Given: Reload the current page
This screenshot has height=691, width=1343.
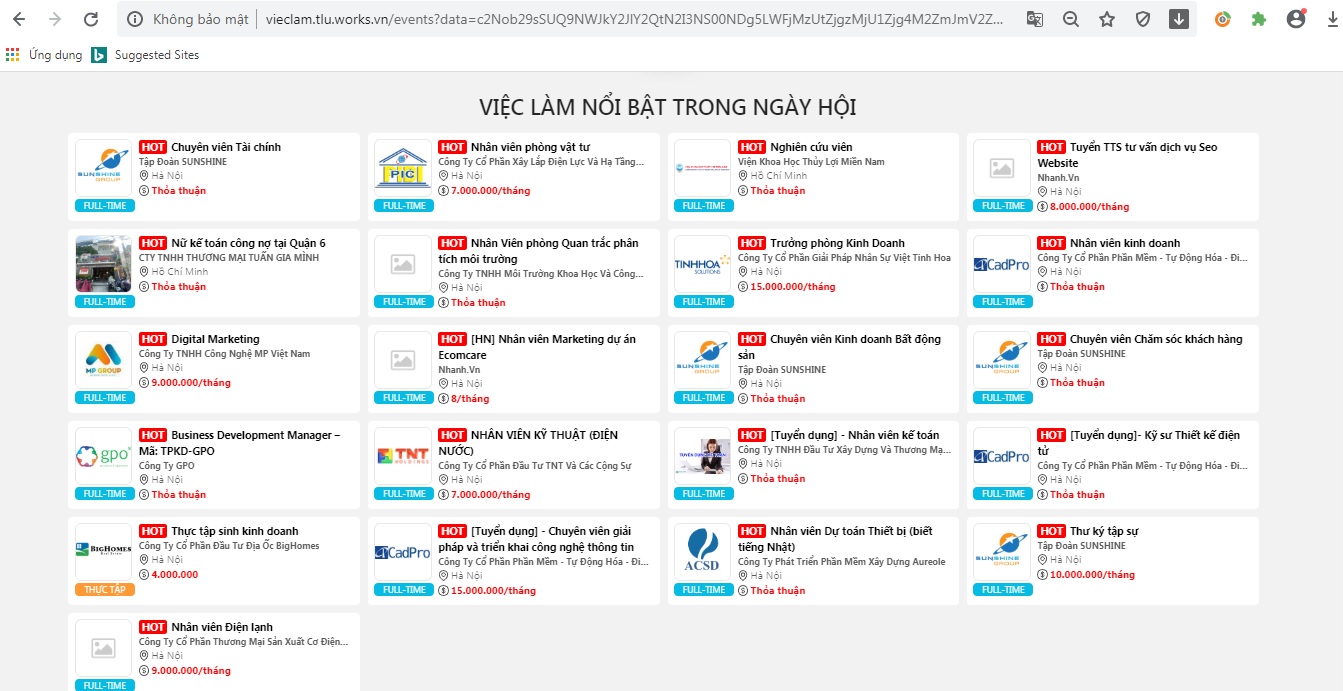Looking at the screenshot, I should pos(91,19).
